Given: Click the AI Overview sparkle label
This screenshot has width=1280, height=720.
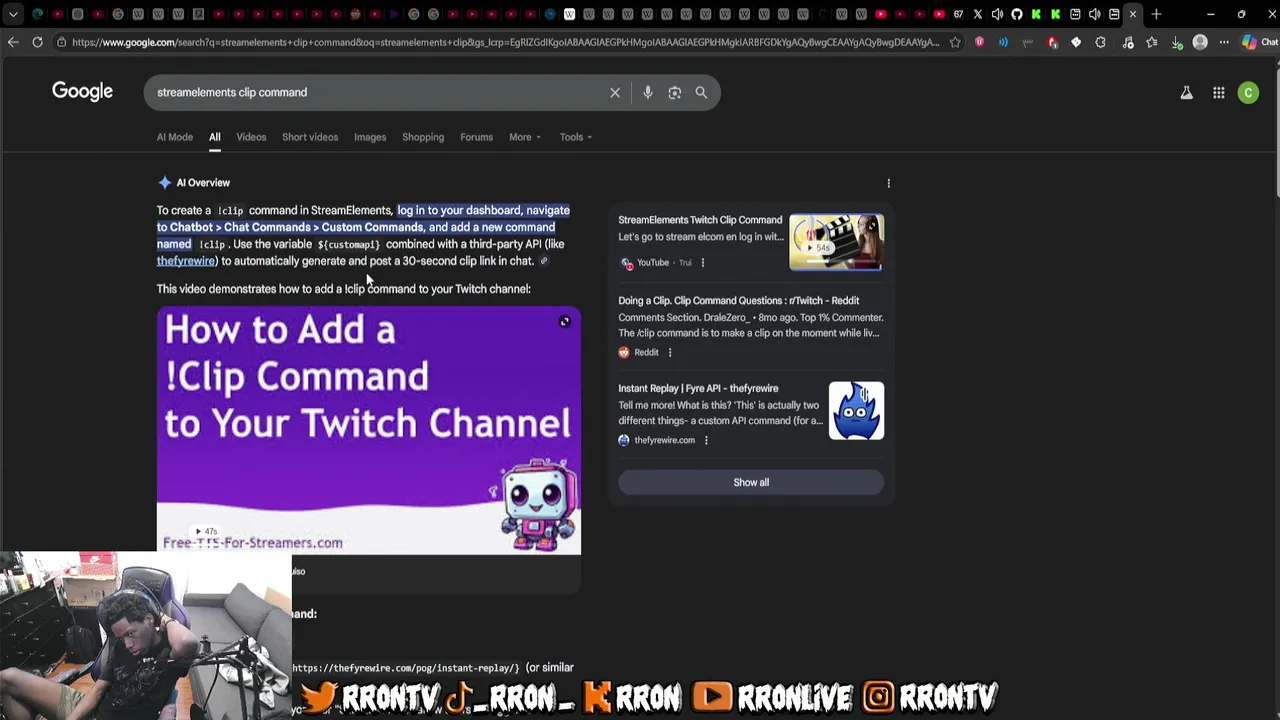Looking at the screenshot, I should 194,183.
